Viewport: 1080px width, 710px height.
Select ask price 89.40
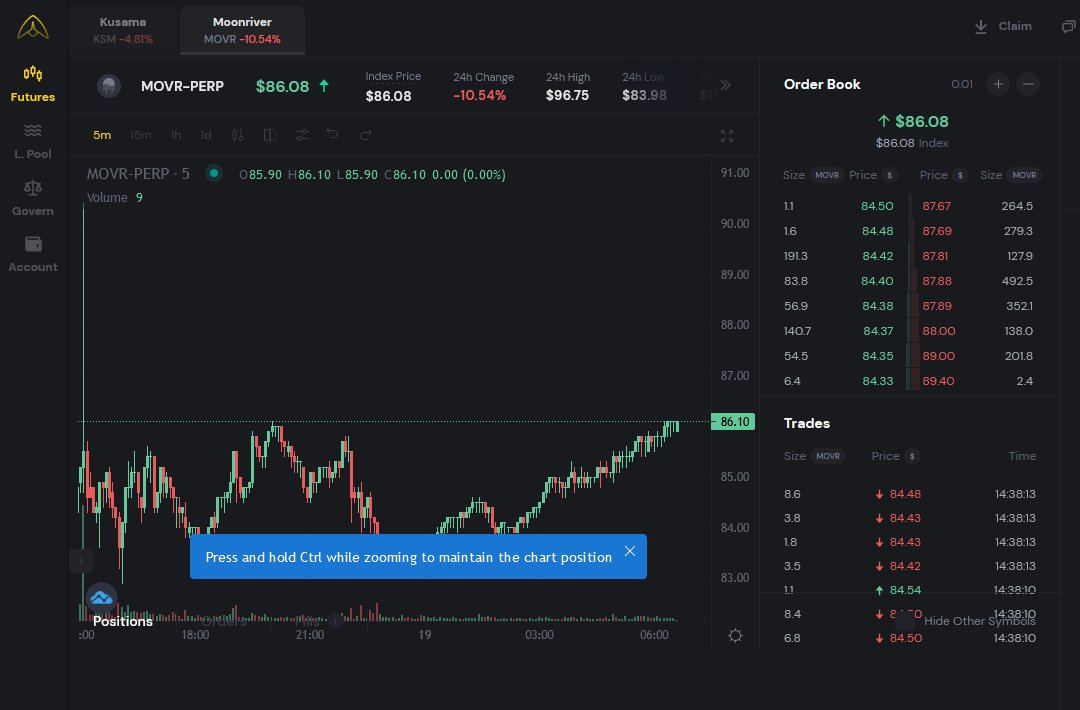coord(938,381)
